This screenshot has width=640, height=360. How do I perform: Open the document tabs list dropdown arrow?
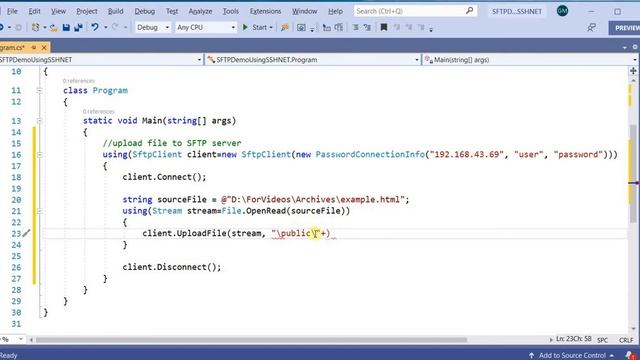click(625, 47)
